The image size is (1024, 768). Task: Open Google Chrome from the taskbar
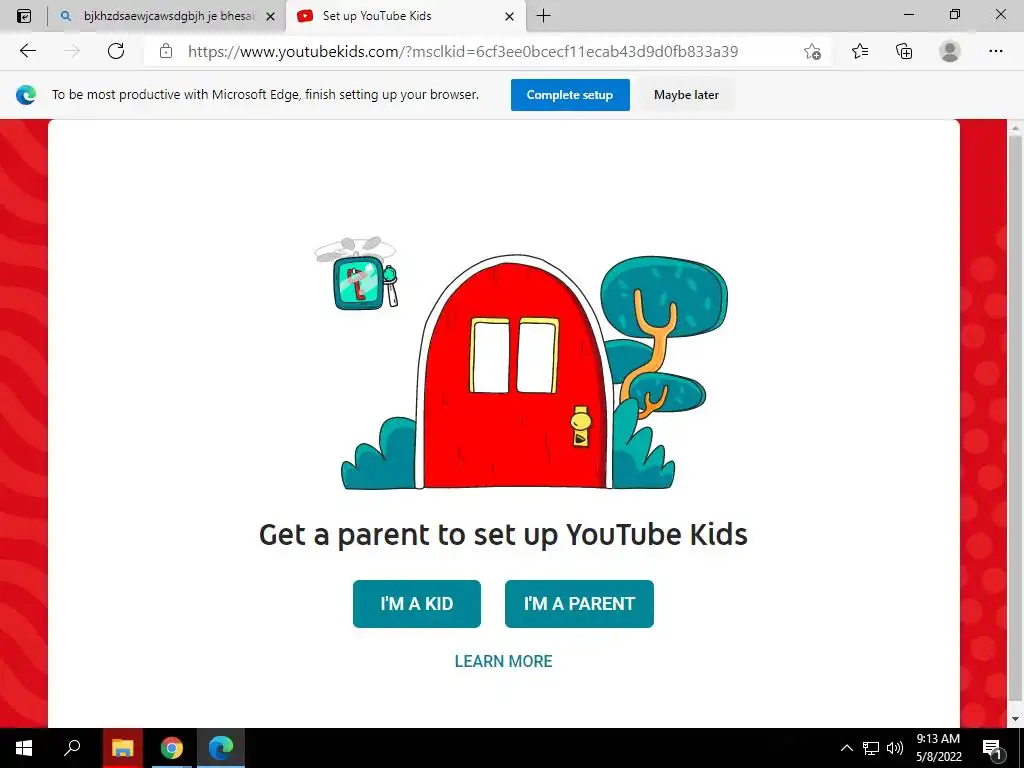click(172, 748)
